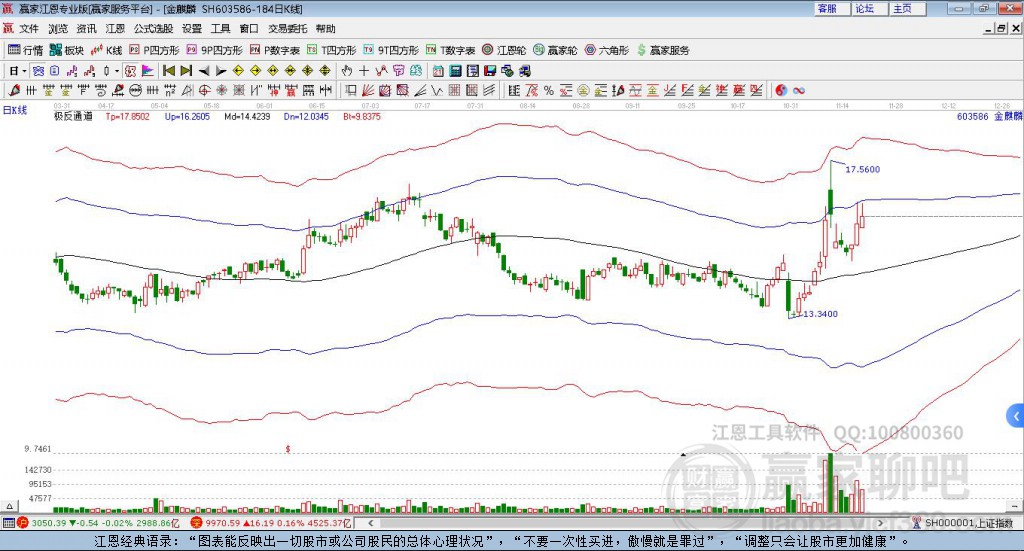Image resolution: width=1024 pixels, height=551 pixels.
Task: Open the 文件 menu
Action: click(x=29, y=29)
